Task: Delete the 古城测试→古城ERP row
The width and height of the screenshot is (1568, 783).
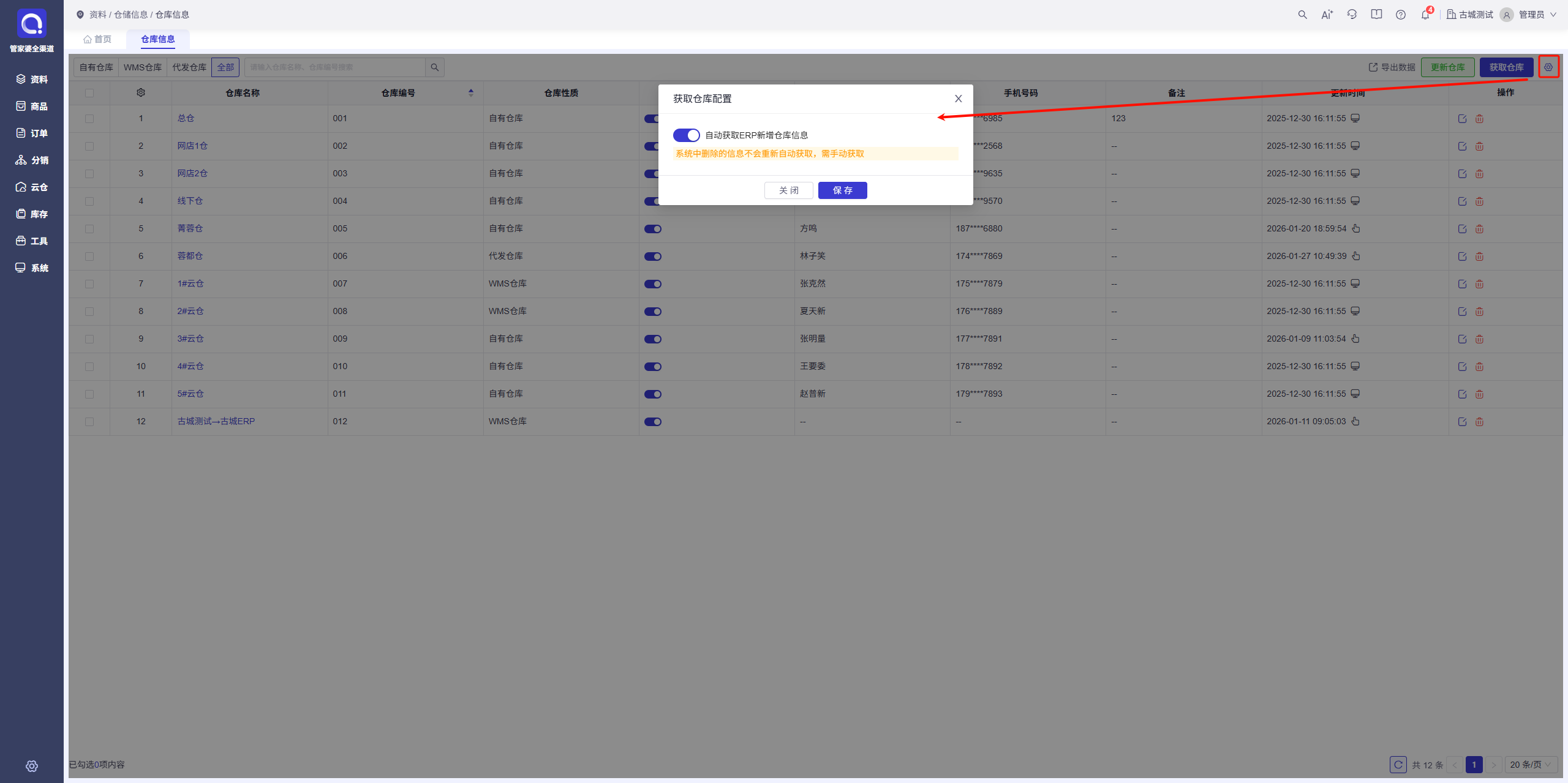Action: point(1479,422)
